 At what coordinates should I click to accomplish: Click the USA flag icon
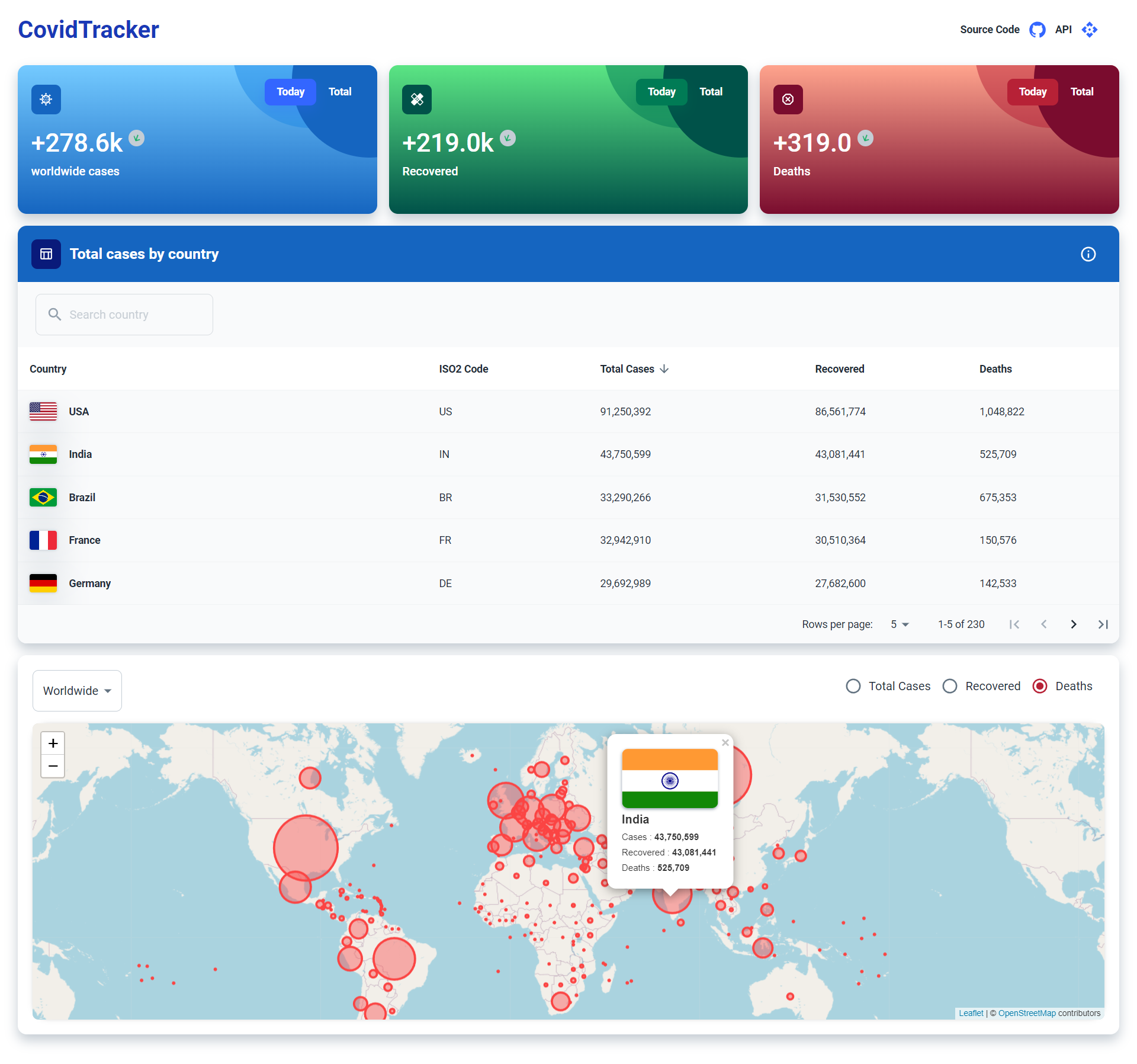coord(43,412)
